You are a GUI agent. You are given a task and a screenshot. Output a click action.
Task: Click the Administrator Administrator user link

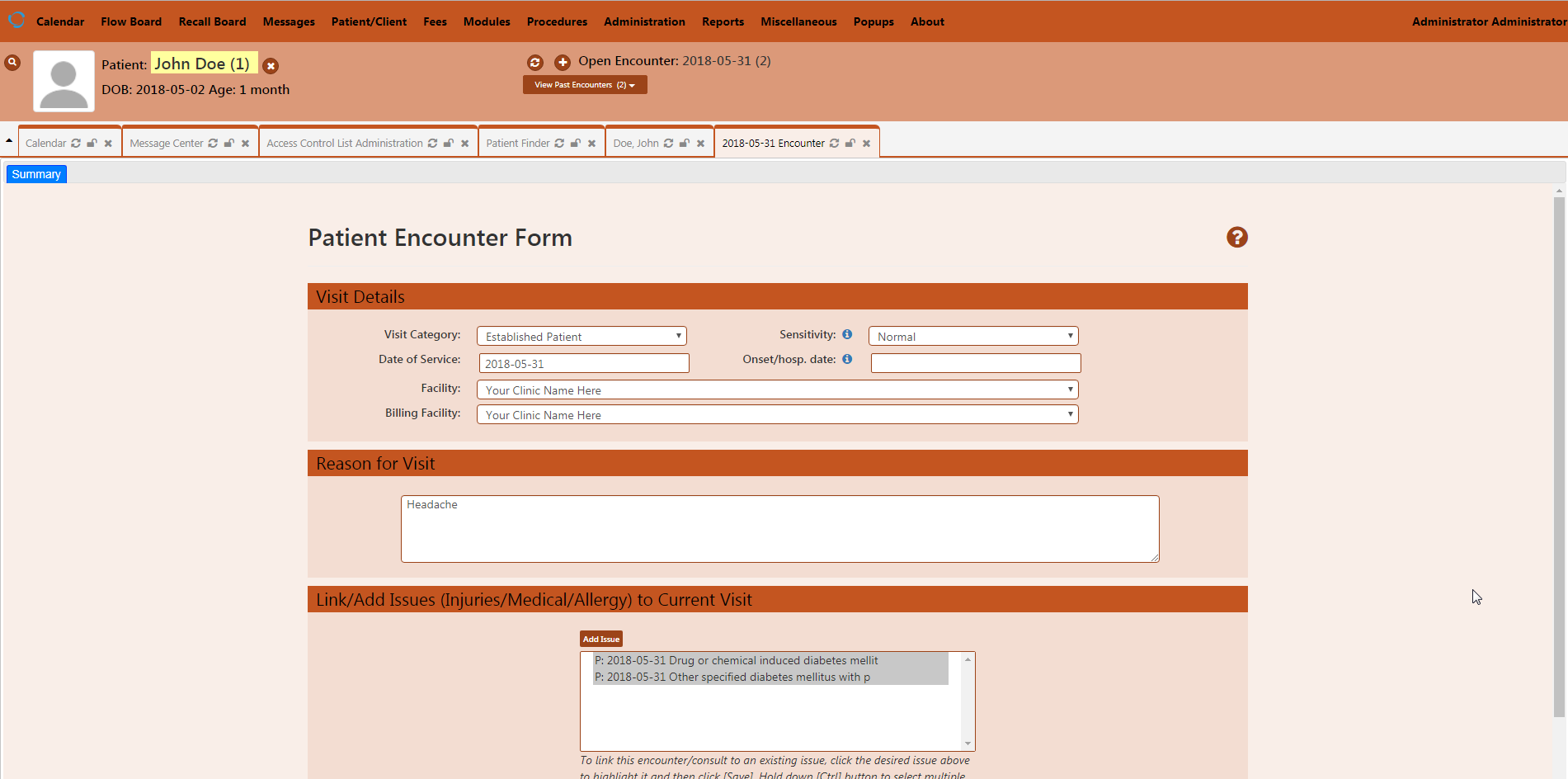pyautogui.click(x=1487, y=21)
